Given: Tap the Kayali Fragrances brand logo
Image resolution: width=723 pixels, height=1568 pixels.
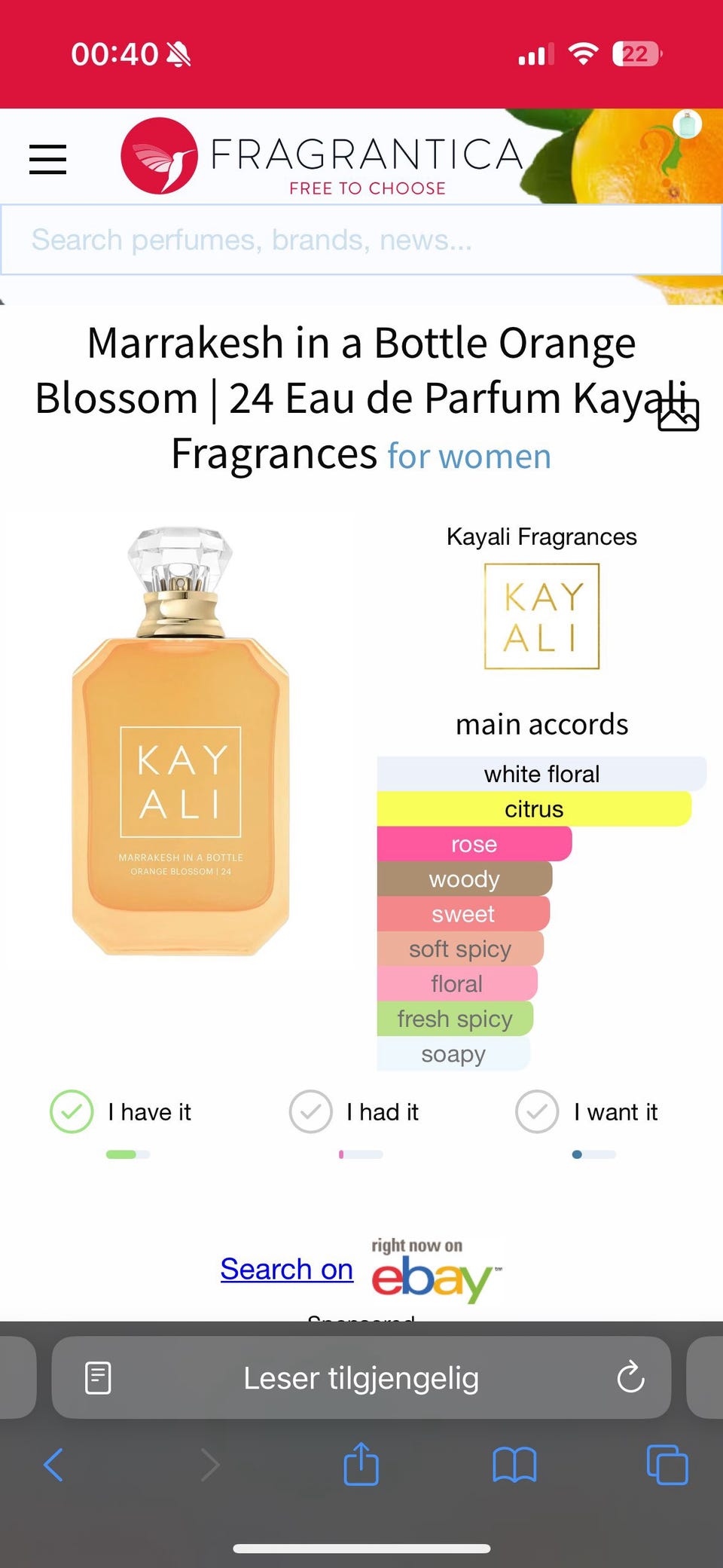Looking at the screenshot, I should pos(541,616).
